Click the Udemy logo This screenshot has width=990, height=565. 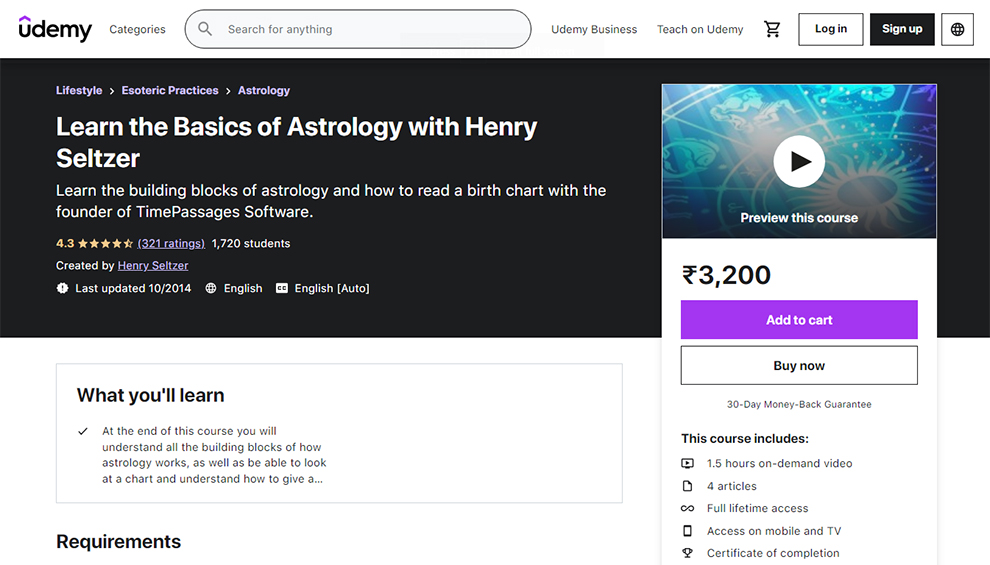(55, 29)
